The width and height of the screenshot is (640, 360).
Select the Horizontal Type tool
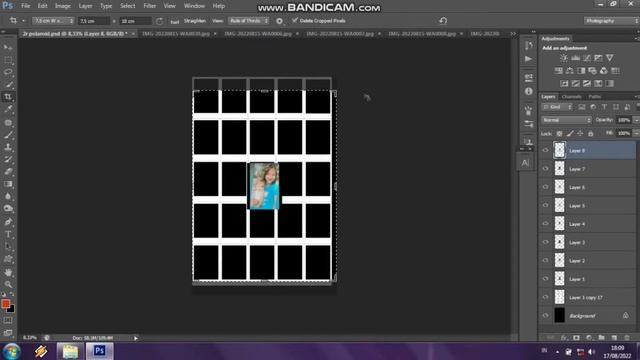point(8,234)
